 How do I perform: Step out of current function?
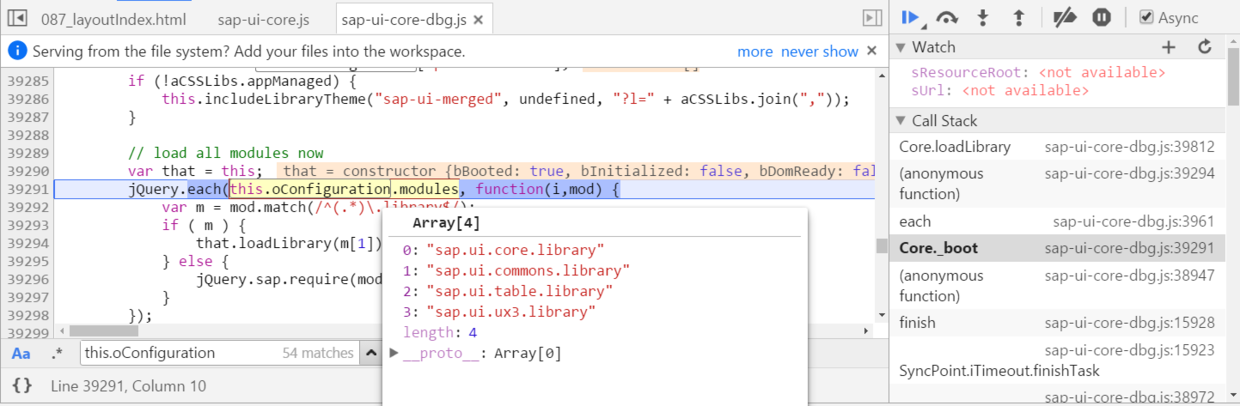[x=1019, y=17]
